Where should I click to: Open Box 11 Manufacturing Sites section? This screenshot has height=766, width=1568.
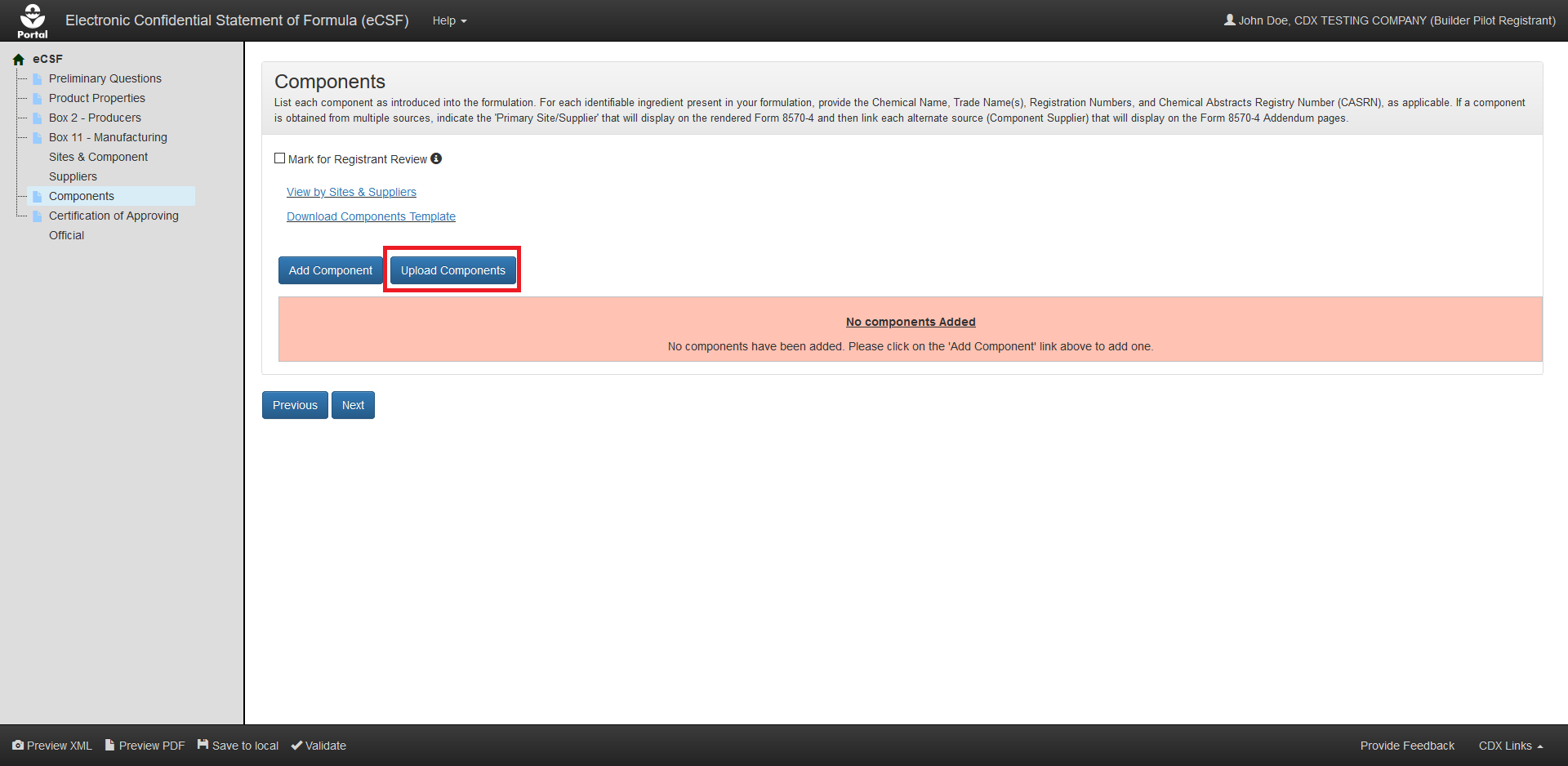pyautogui.click(x=108, y=157)
